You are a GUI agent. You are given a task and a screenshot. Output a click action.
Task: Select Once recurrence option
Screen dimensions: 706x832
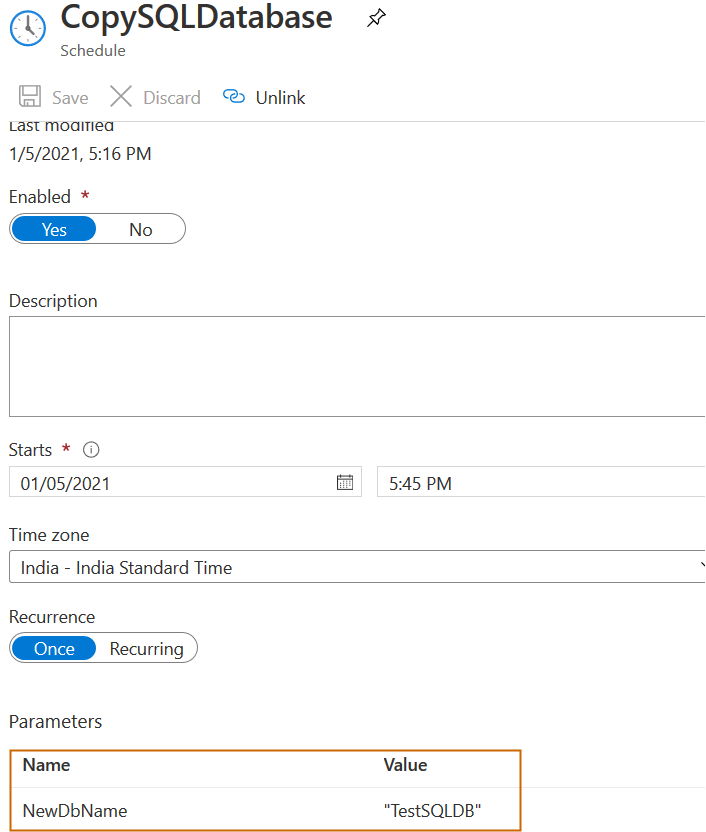pyautogui.click(x=54, y=648)
